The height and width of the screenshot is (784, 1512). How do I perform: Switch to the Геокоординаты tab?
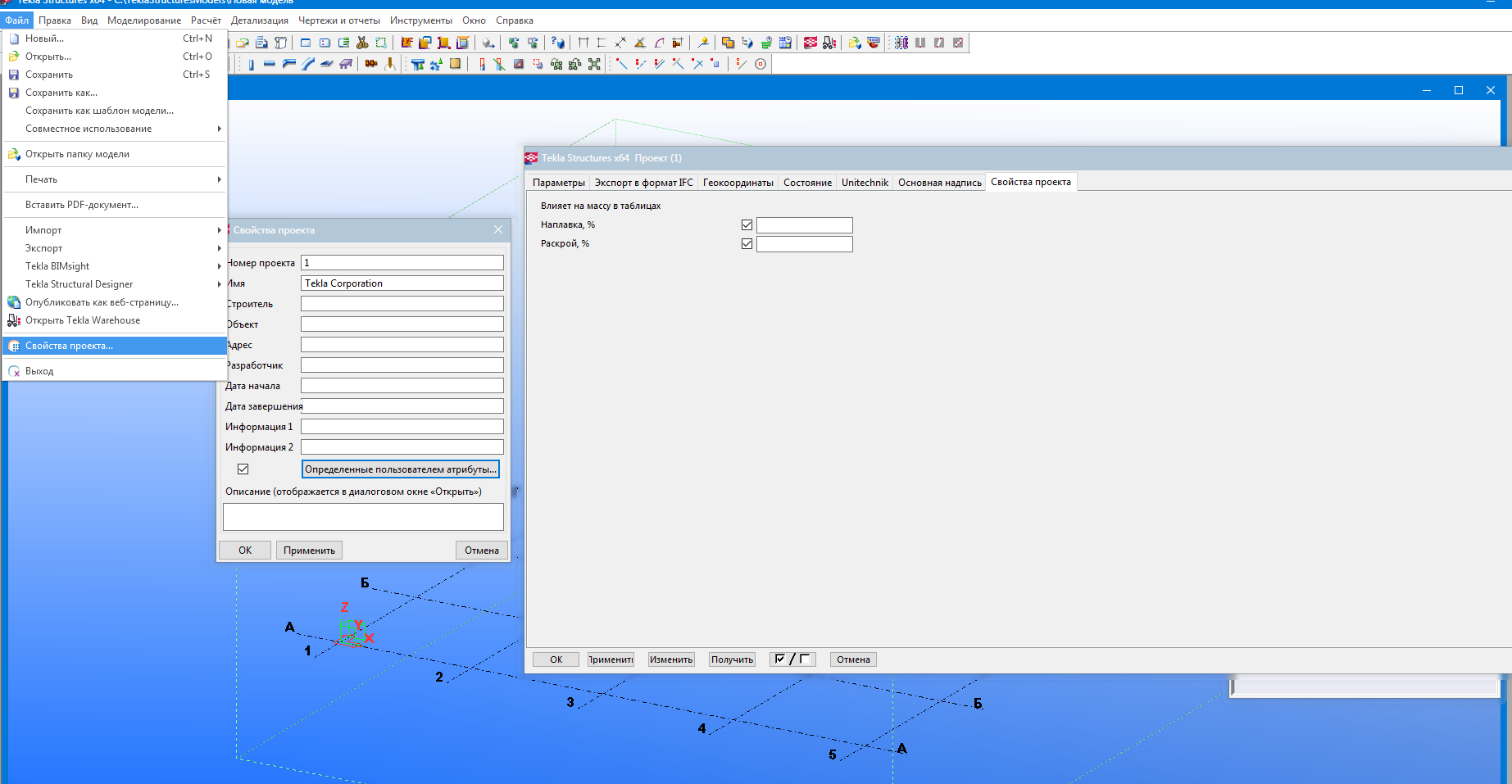pos(738,183)
